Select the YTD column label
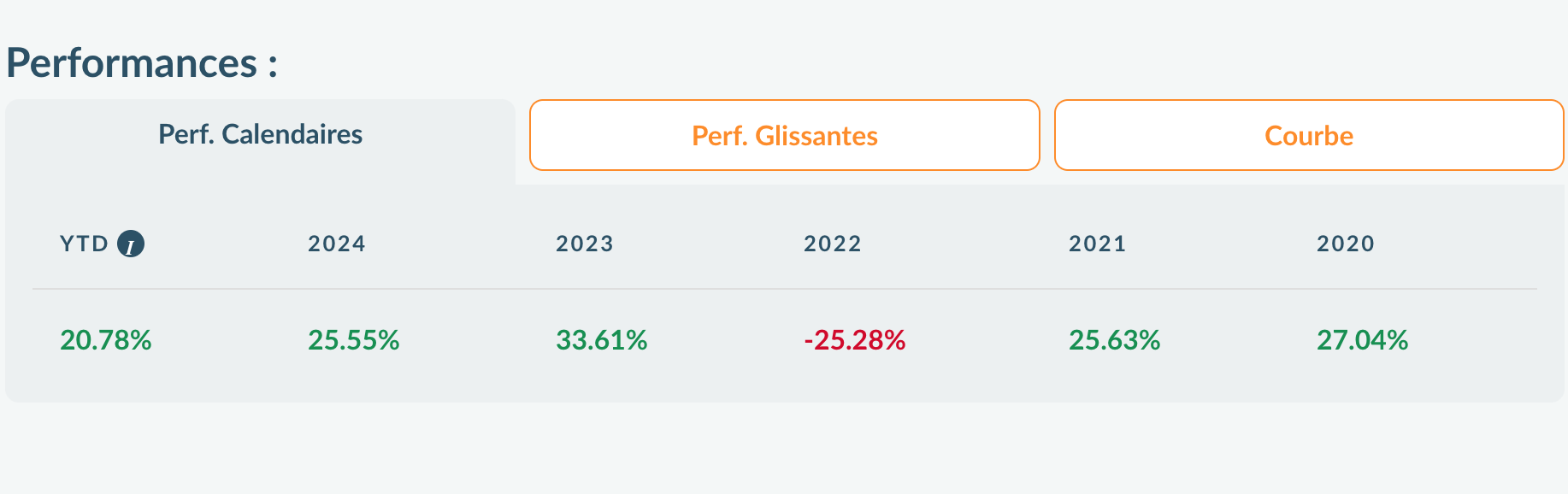This screenshot has width=1568, height=494. pyautogui.click(x=84, y=244)
